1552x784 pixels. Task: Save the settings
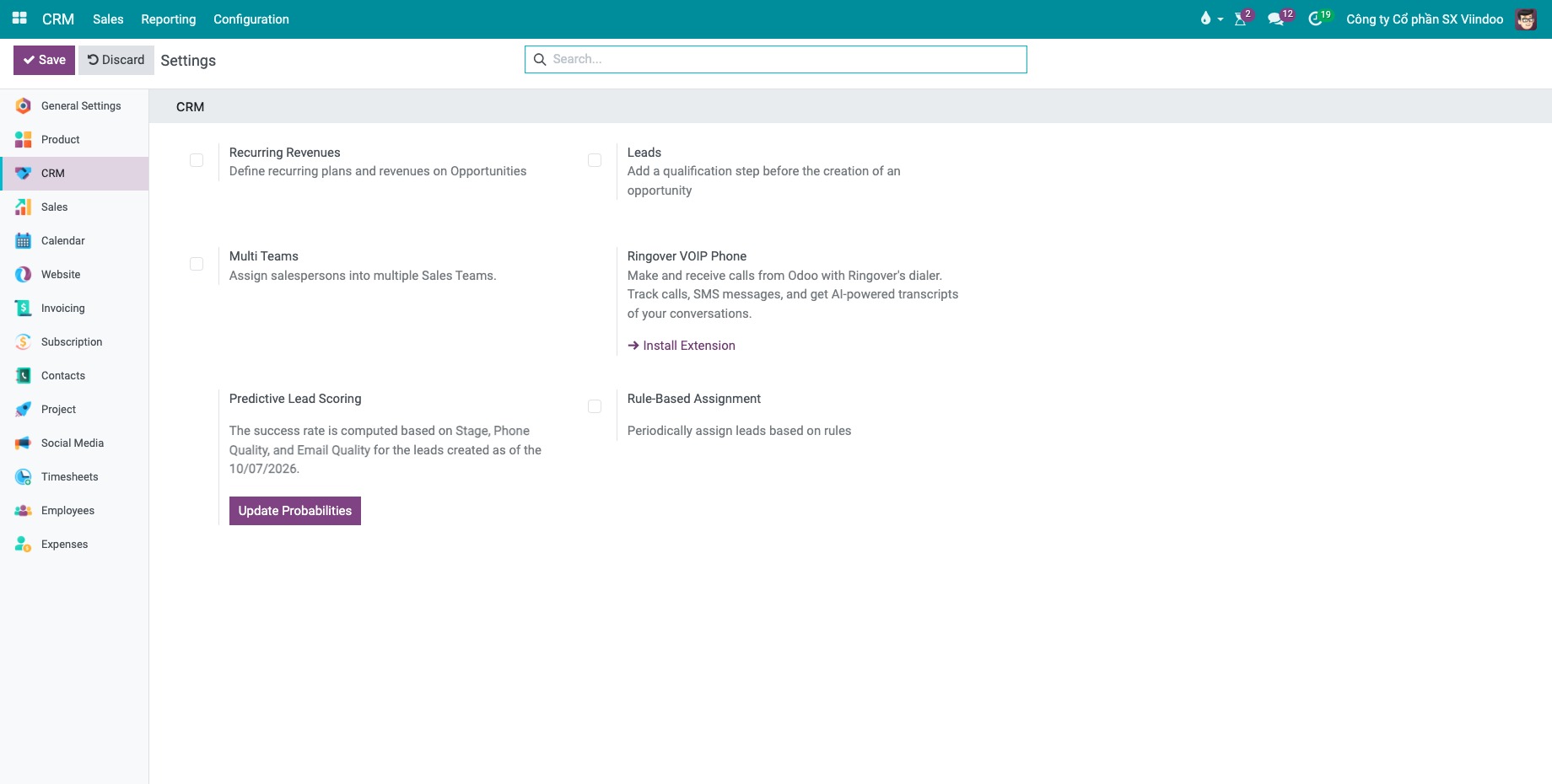coord(45,60)
